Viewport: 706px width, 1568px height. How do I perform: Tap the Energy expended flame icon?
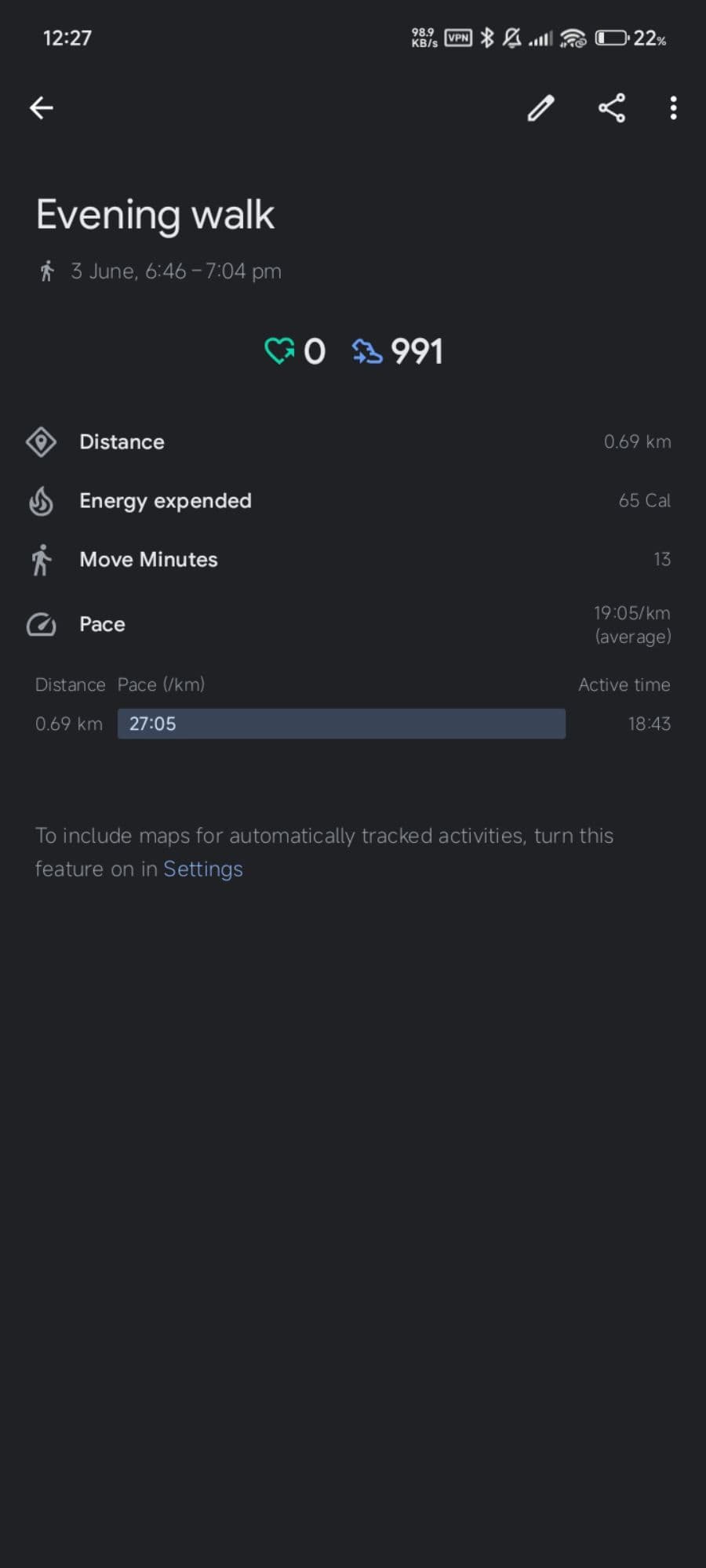[41, 501]
